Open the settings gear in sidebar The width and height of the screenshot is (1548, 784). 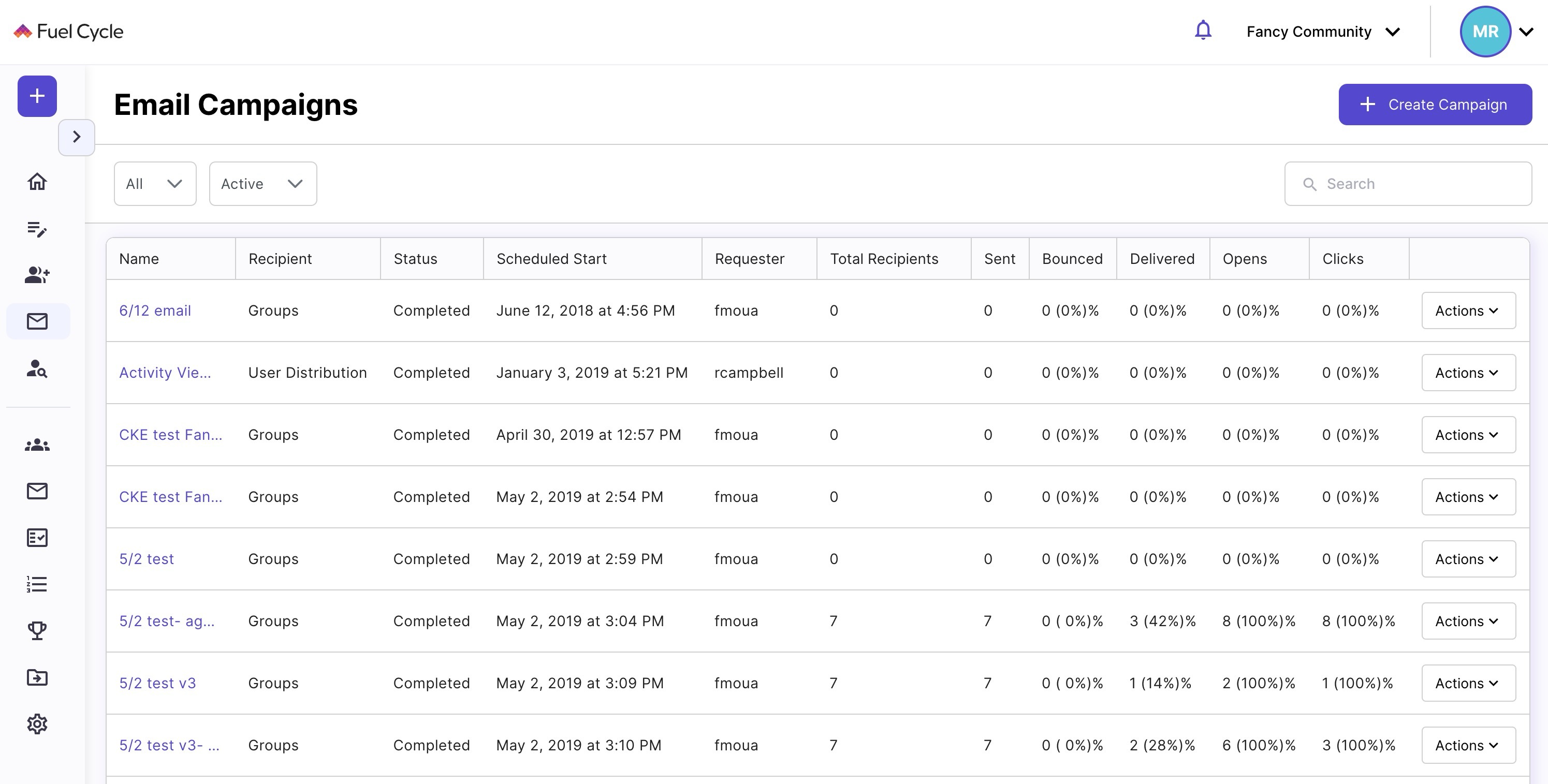(x=37, y=724)
